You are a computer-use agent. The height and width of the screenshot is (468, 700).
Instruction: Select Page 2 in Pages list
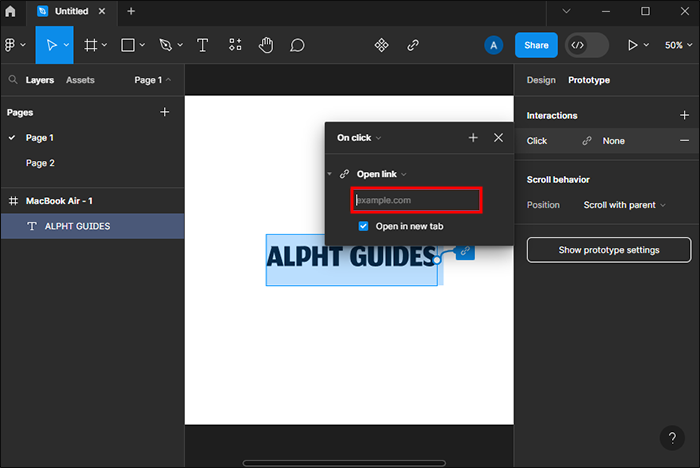point(40,162)
